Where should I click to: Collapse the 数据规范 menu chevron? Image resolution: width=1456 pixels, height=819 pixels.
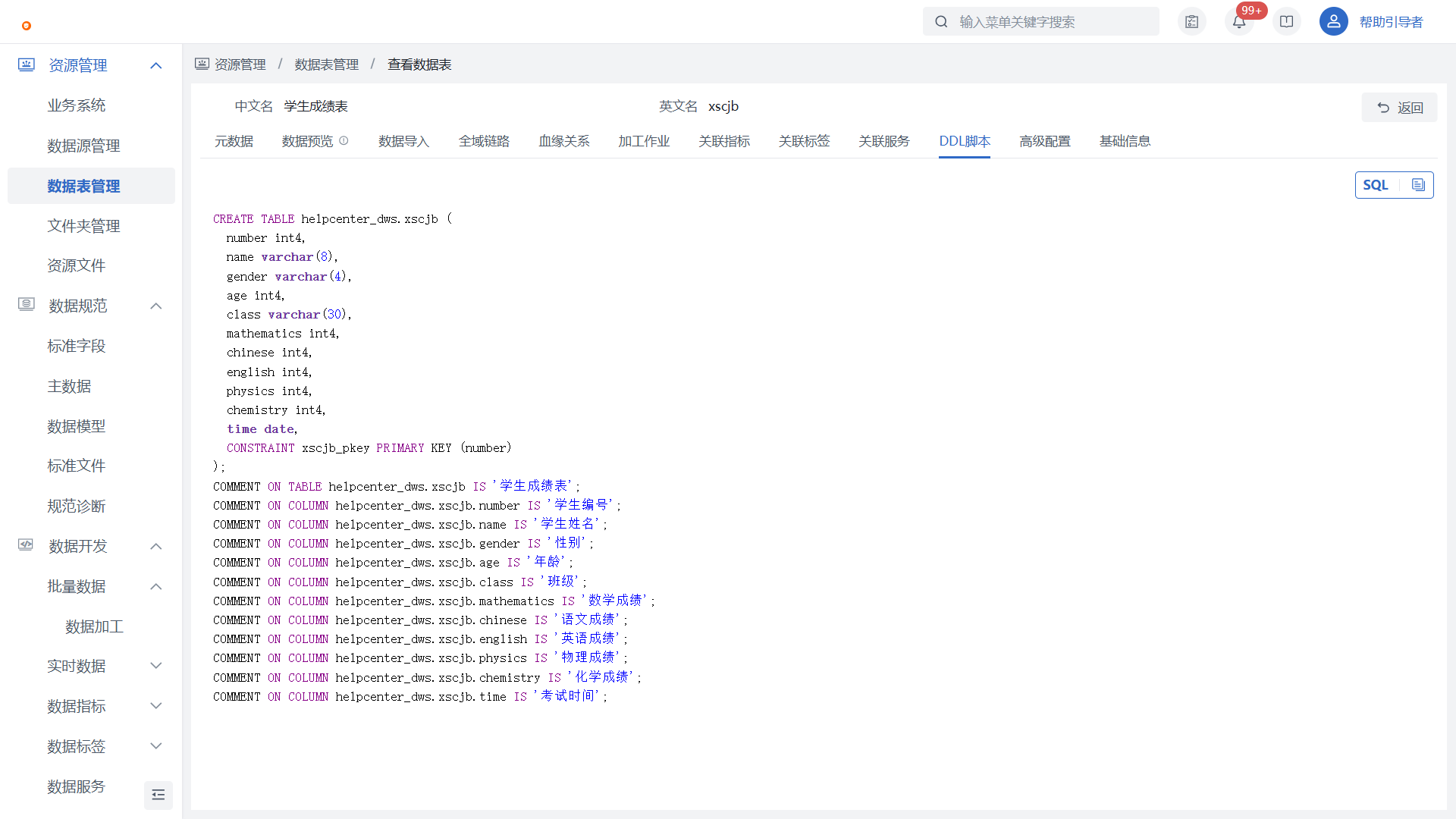156,306
